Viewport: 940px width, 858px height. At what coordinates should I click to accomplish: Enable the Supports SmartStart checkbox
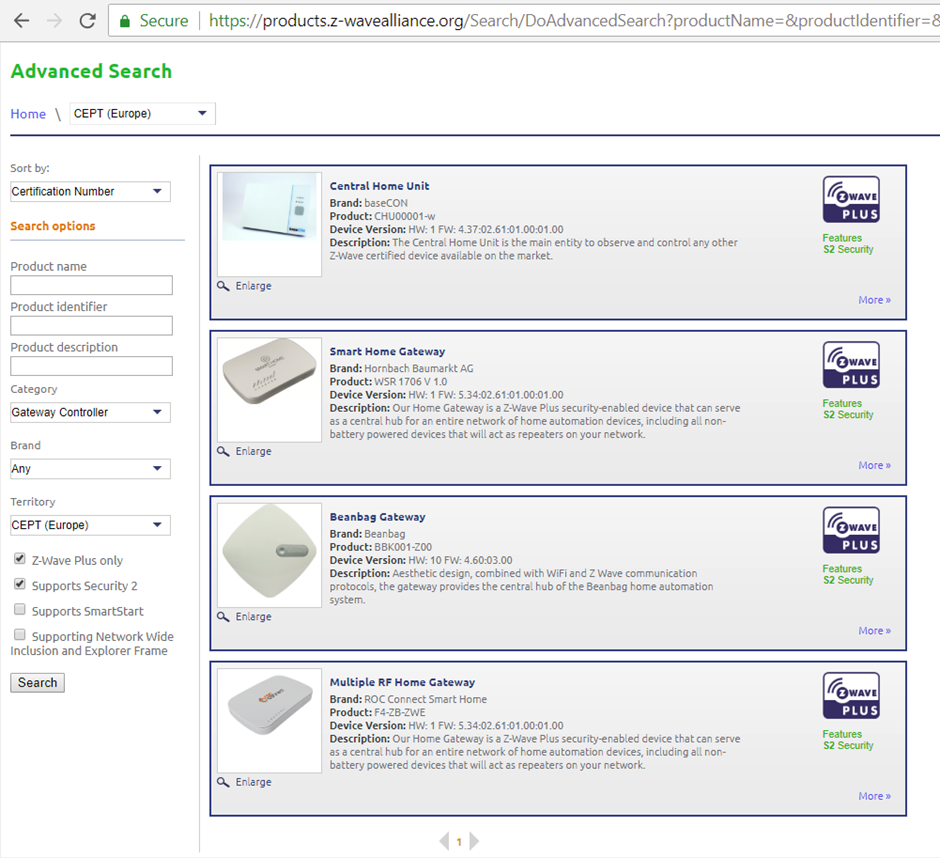[x=20, y=609]
